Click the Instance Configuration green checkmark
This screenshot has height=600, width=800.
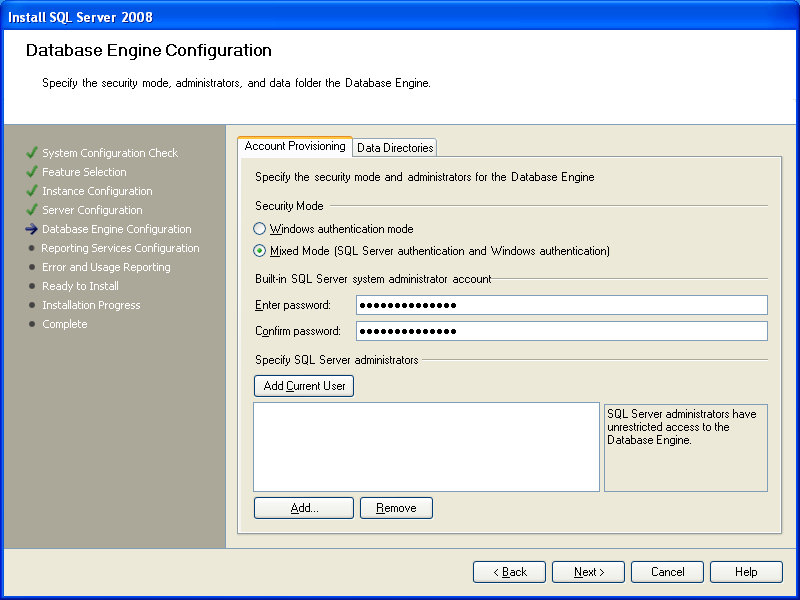click(x=32, y=190)
